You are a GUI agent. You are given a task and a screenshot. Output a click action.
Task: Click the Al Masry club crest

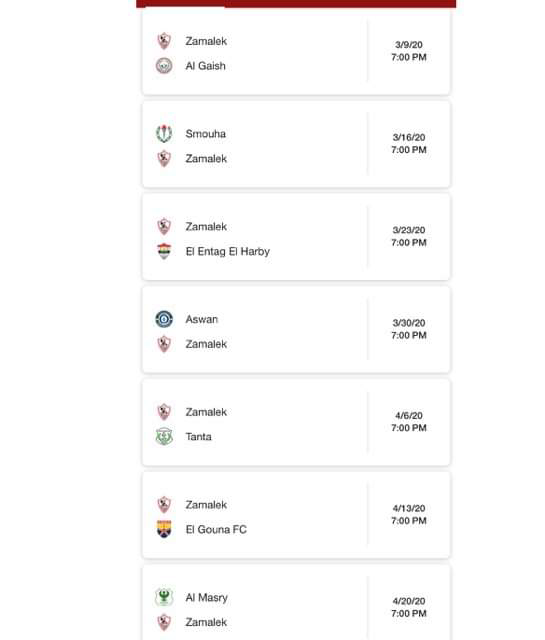click(164, 597)
